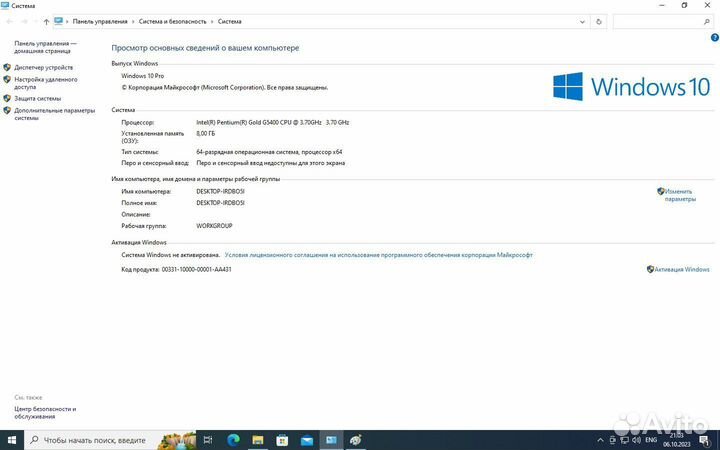Viewport: 720px width, 450px height.
Task: Open Device Manager link (Диспетчер устройств)
Action: [x=43, y=68]
